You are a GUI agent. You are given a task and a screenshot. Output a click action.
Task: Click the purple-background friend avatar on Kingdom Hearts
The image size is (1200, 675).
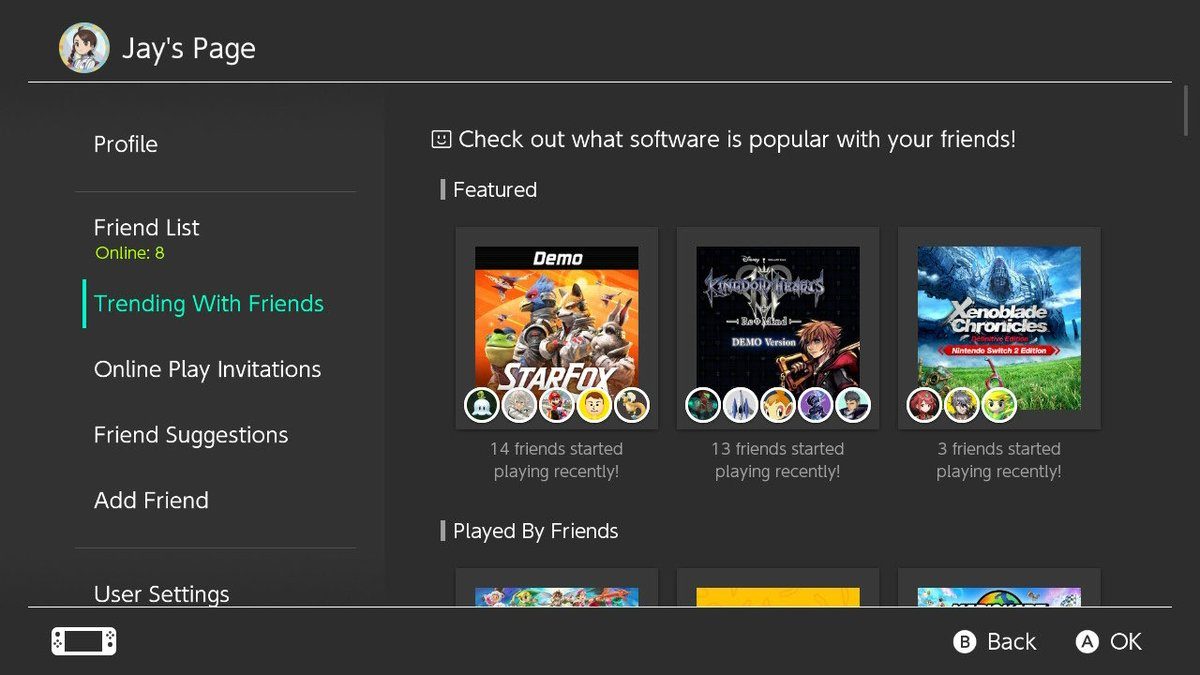pos(816,405)
